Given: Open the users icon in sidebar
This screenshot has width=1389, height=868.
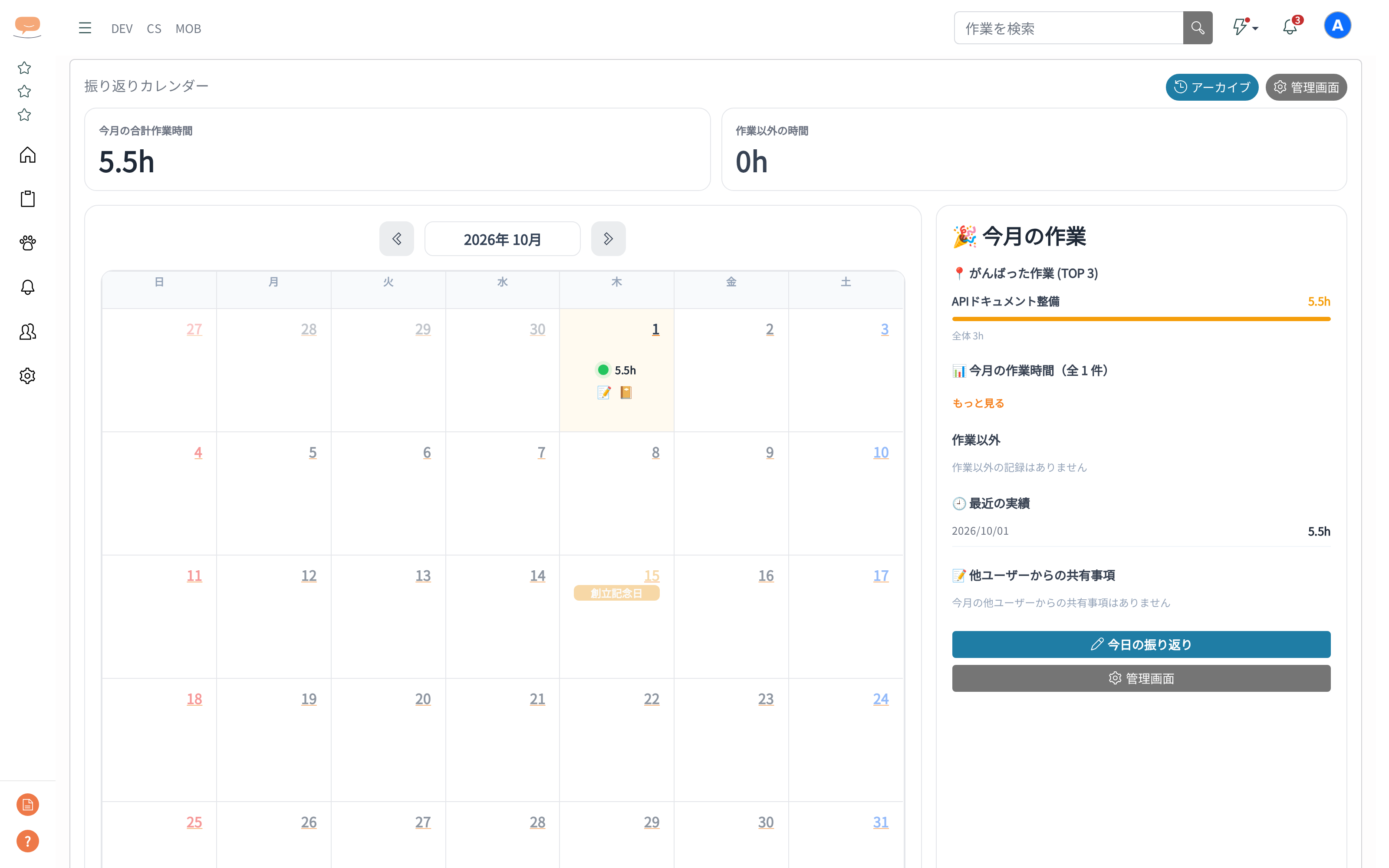Looking at the screenshot, I should pos(27,331).
